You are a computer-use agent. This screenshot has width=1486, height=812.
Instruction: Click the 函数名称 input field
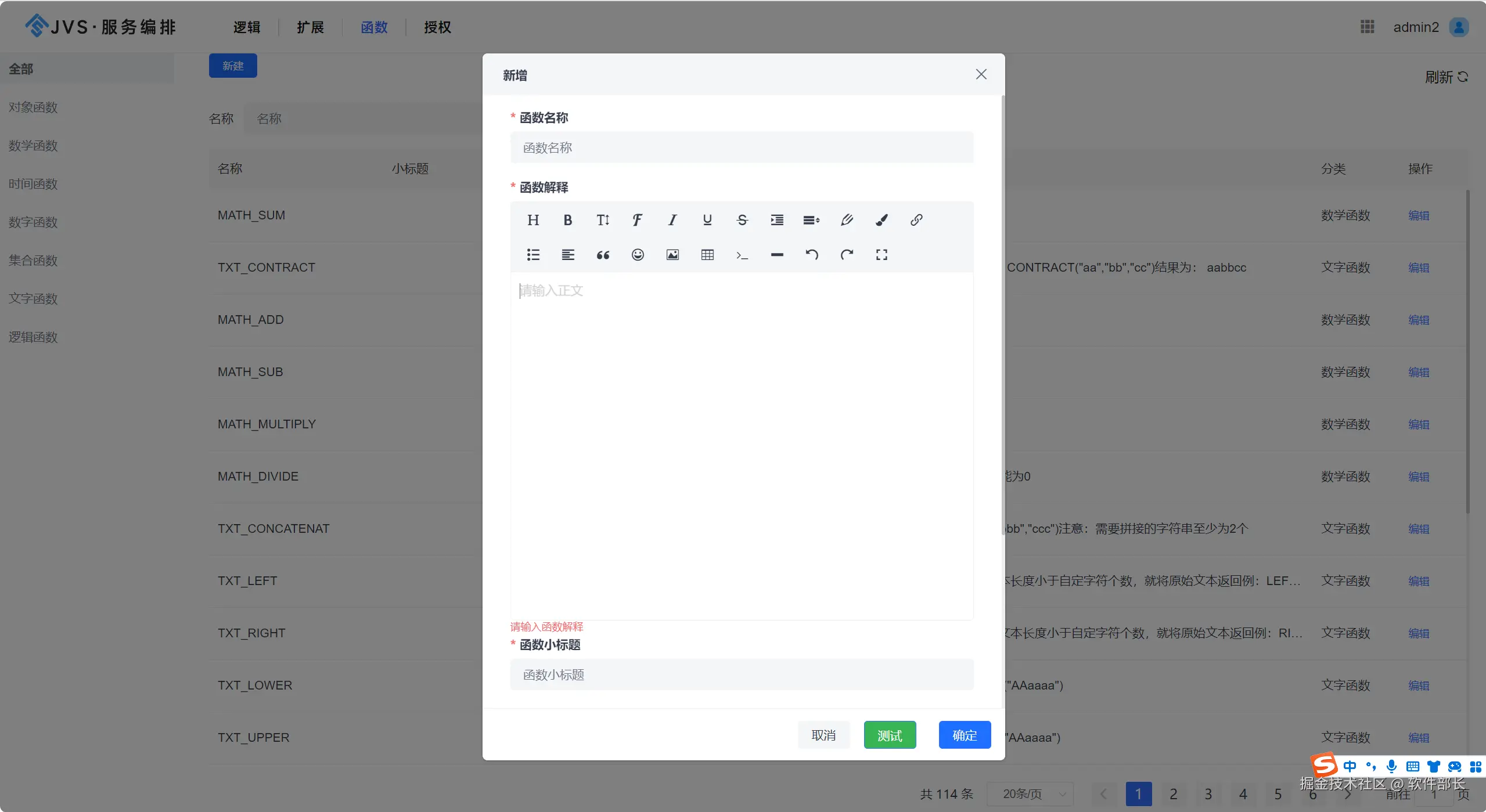(x=742, y=148)
